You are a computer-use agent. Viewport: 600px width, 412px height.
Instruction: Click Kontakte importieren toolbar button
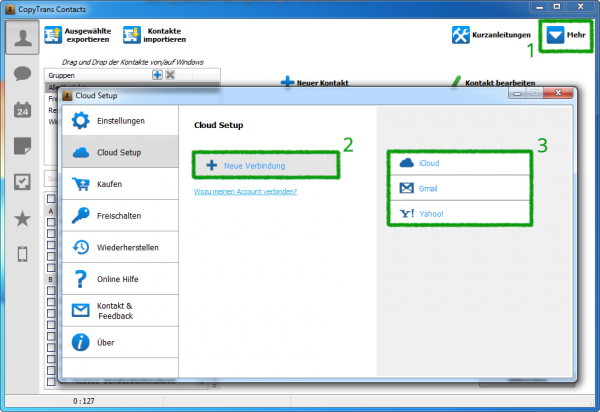[155, 35]
